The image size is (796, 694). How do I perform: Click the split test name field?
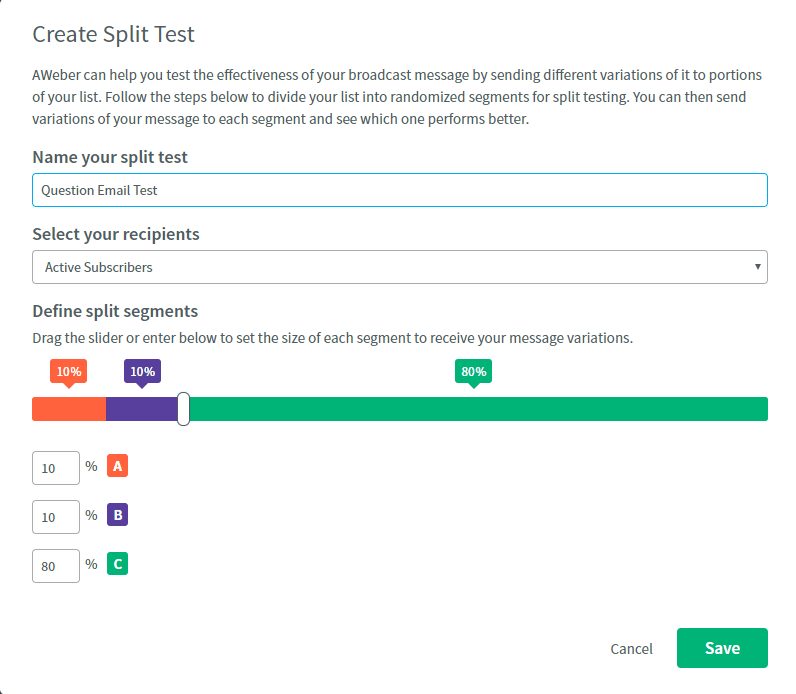click(400, 190)
